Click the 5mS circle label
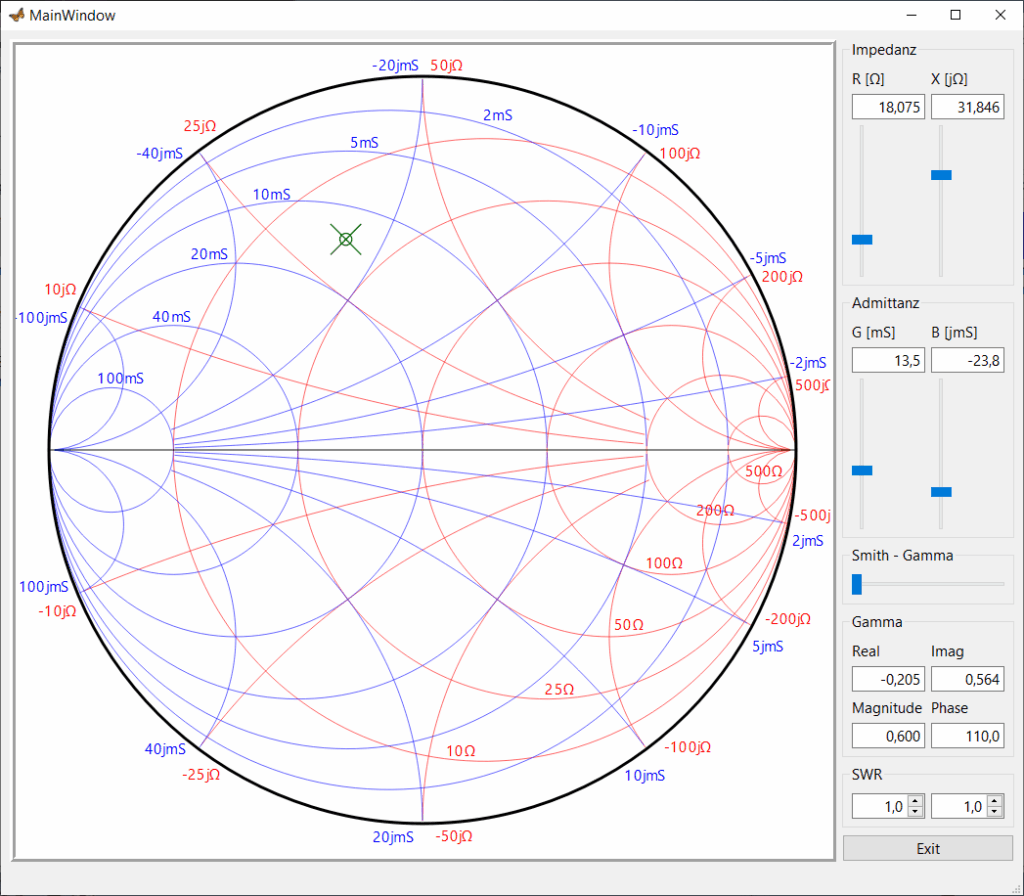Screen dimensions: 1024x896 tap(364, 143)
